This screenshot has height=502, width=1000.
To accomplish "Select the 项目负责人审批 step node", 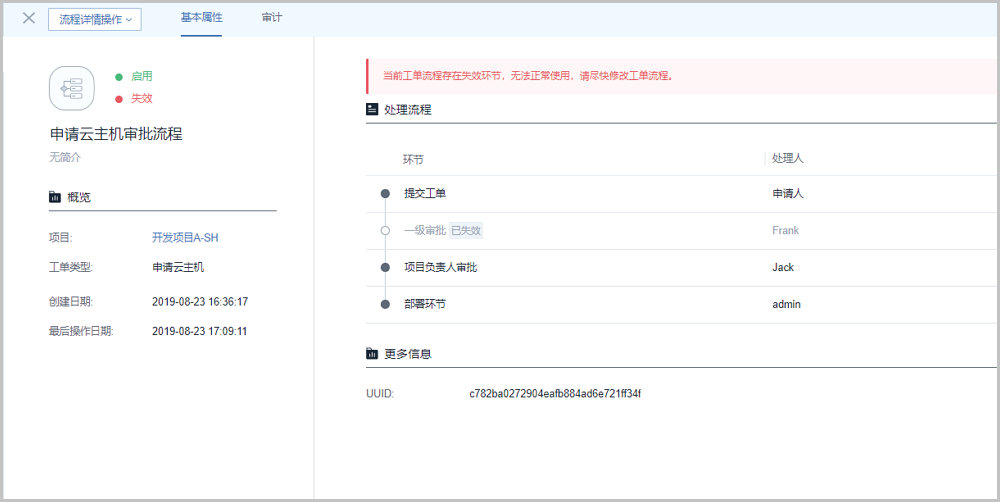I will tap(385, 268).
